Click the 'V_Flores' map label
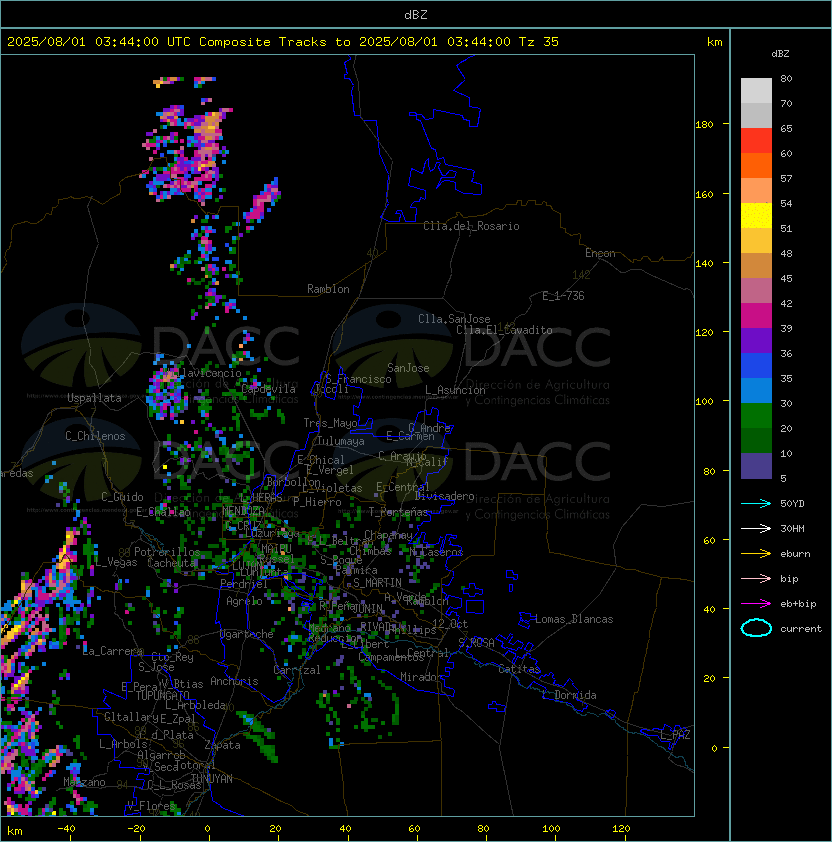The height and width of the screenshot is (842, 832). pyautogui.click(x=151, y=806)
